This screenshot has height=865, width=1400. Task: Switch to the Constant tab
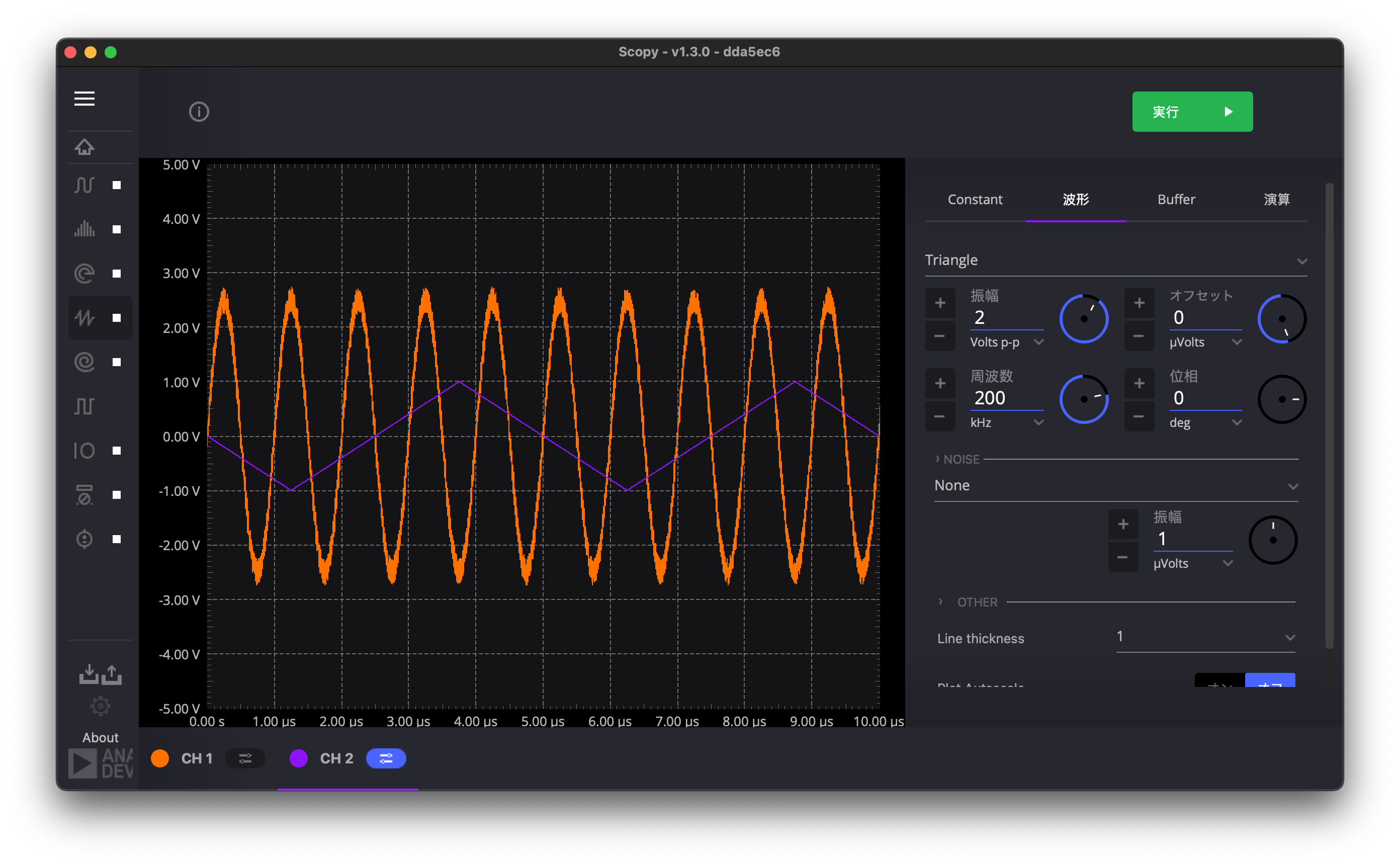coord(975,199)
